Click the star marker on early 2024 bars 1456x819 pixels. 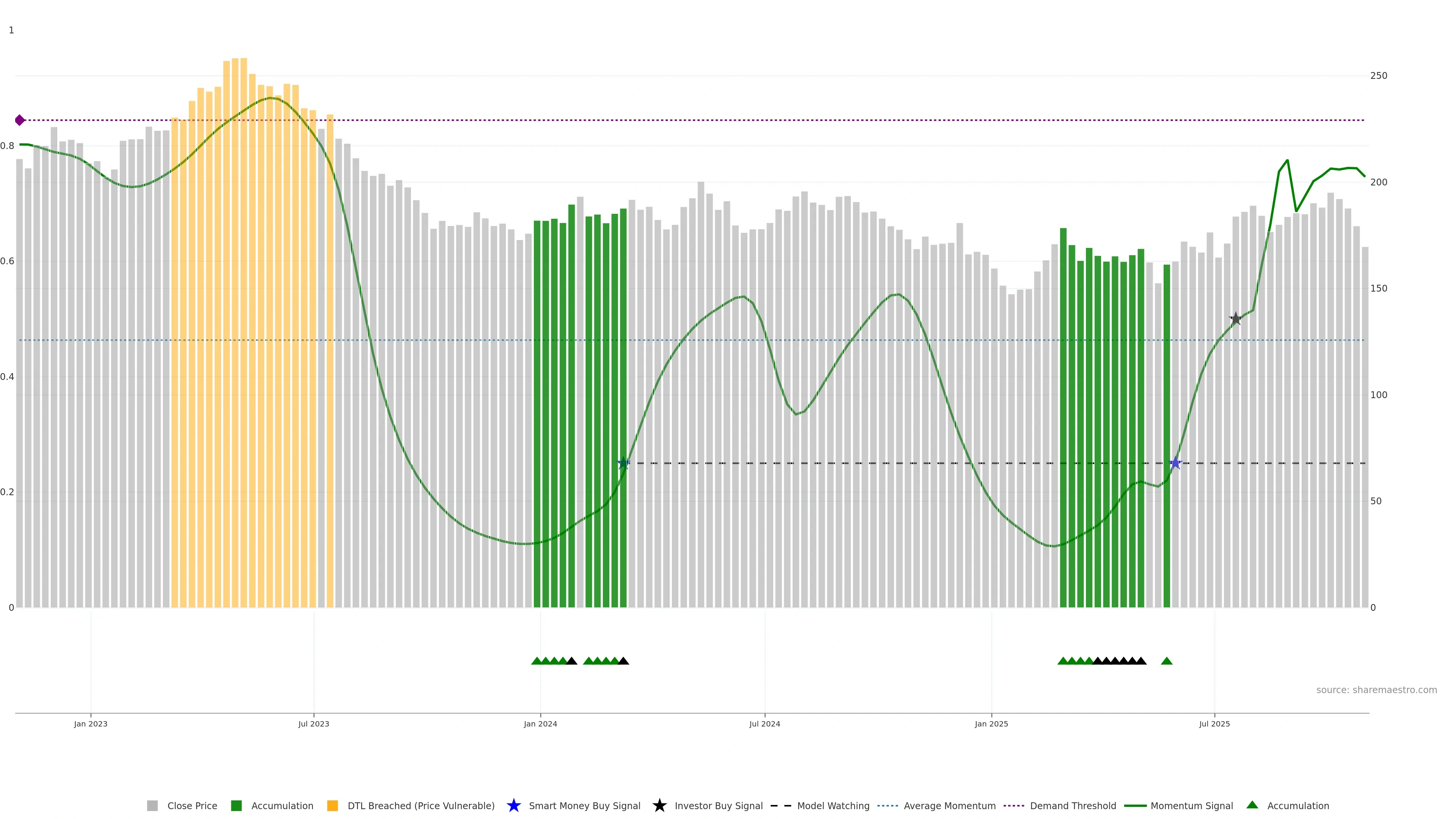coord(623,463)
